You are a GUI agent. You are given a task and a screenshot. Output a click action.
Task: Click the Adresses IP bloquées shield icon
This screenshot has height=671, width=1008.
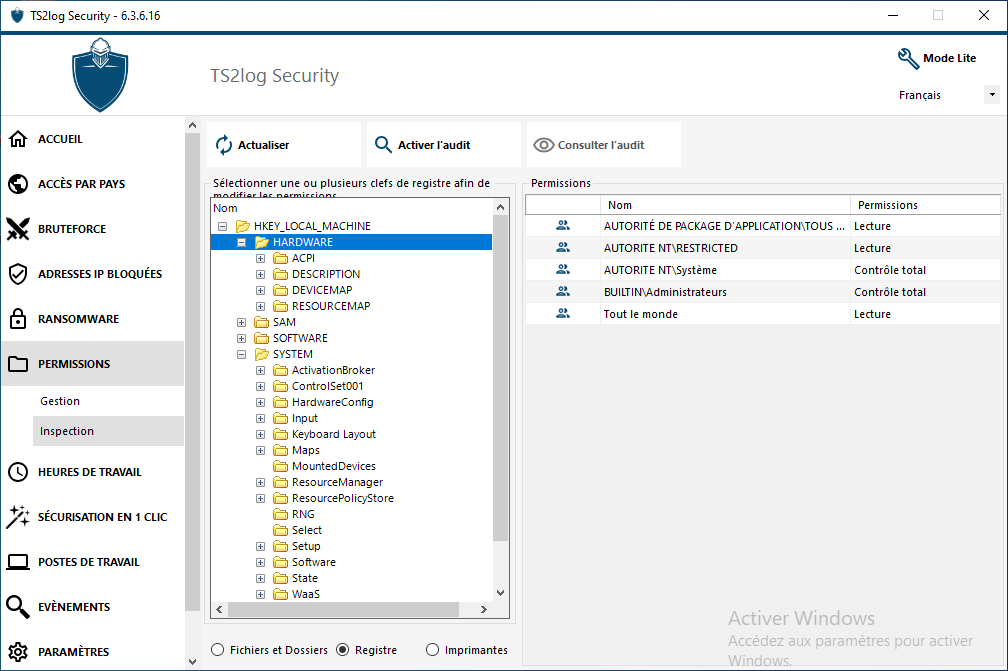(x=18, y=274)
